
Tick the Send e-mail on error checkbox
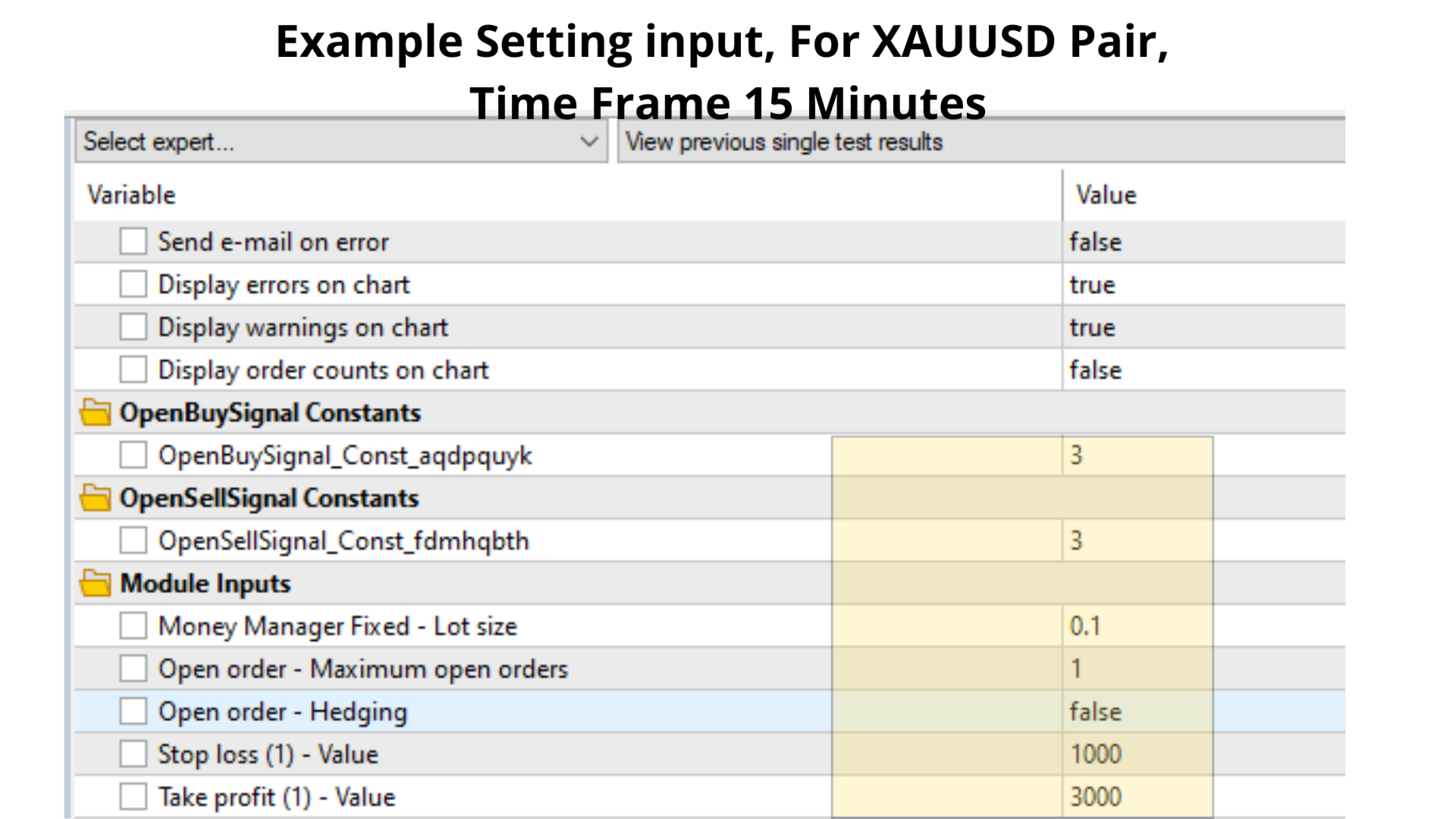[133, 242]
